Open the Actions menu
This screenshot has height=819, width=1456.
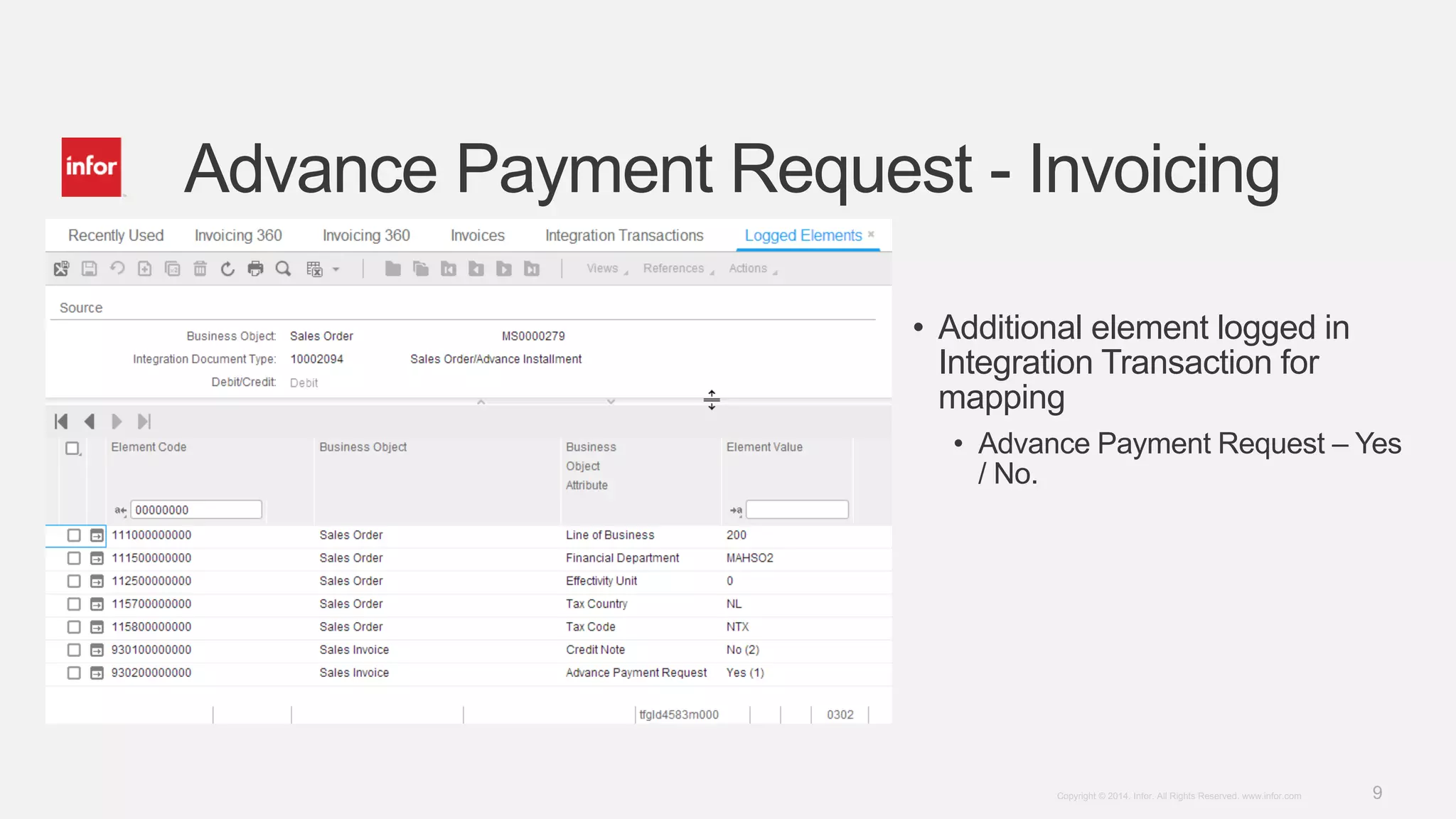[753, 269]
